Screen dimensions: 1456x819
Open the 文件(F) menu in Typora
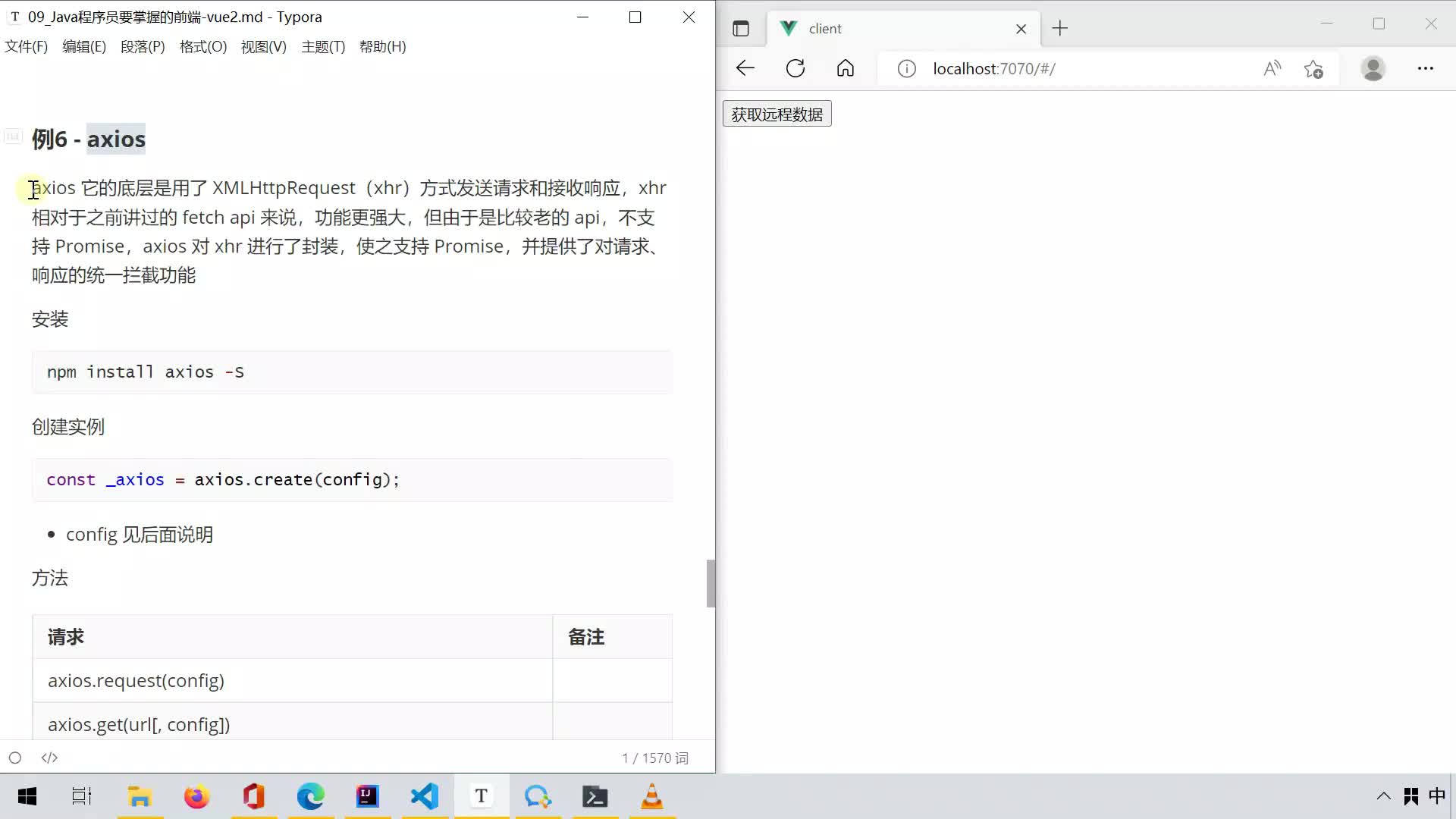[27, 47]
